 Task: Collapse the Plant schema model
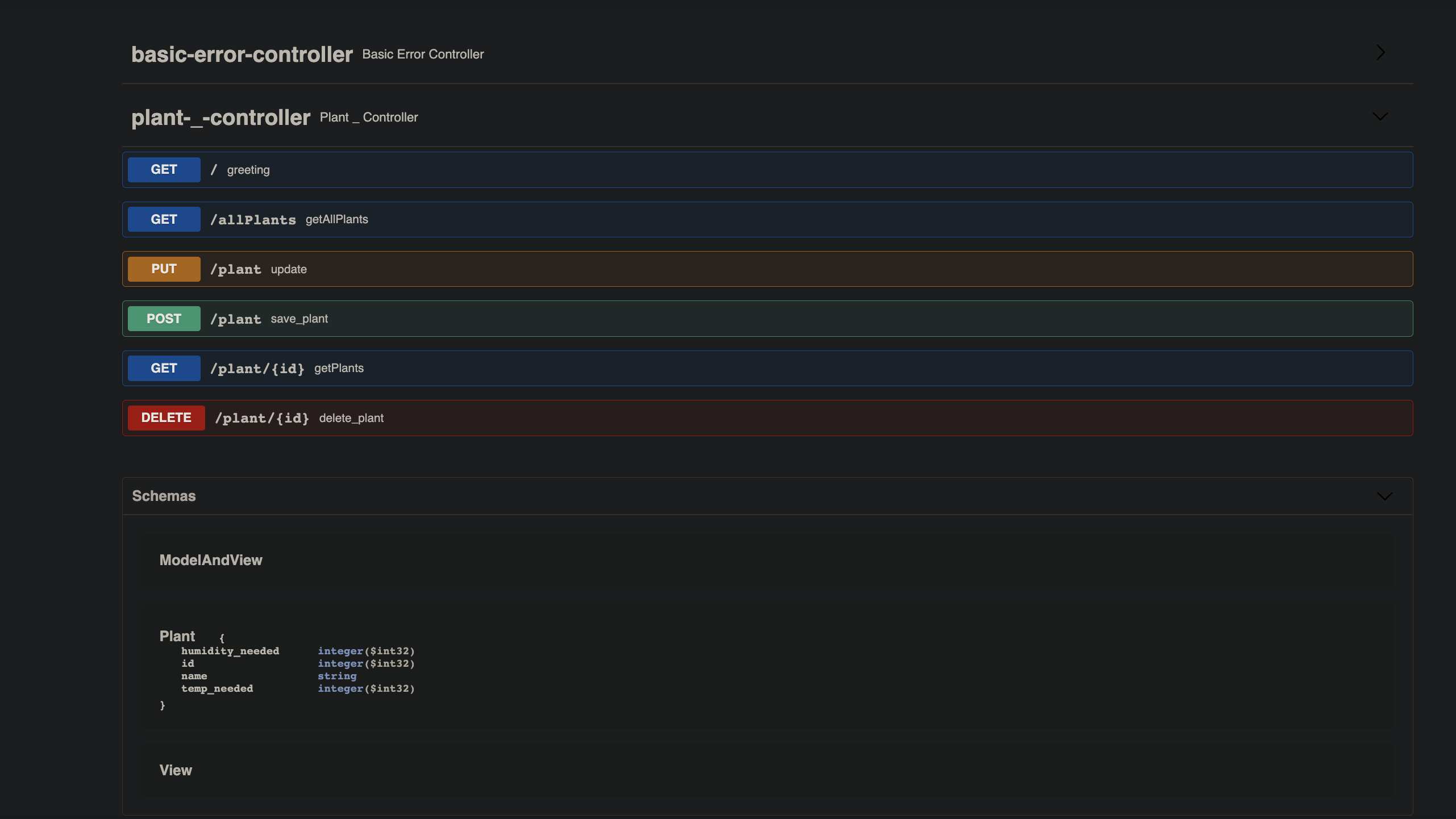177,636
